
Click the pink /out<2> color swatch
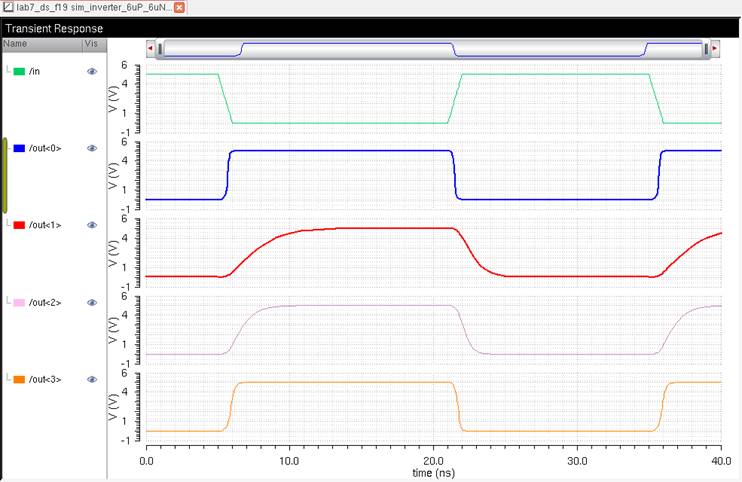[19, 302]
